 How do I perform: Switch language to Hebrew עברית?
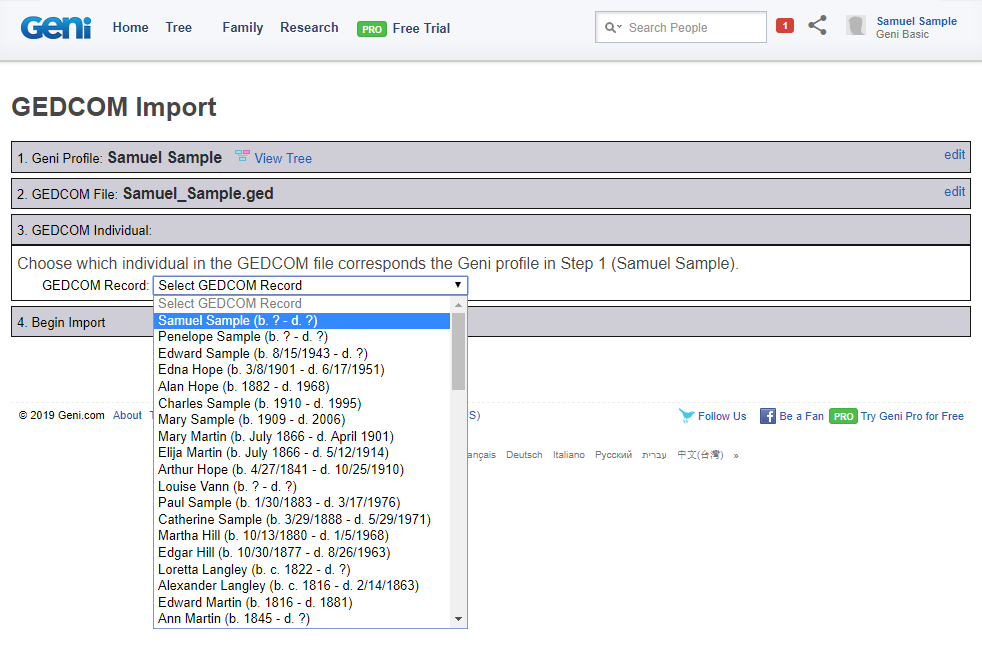point(654,455)
